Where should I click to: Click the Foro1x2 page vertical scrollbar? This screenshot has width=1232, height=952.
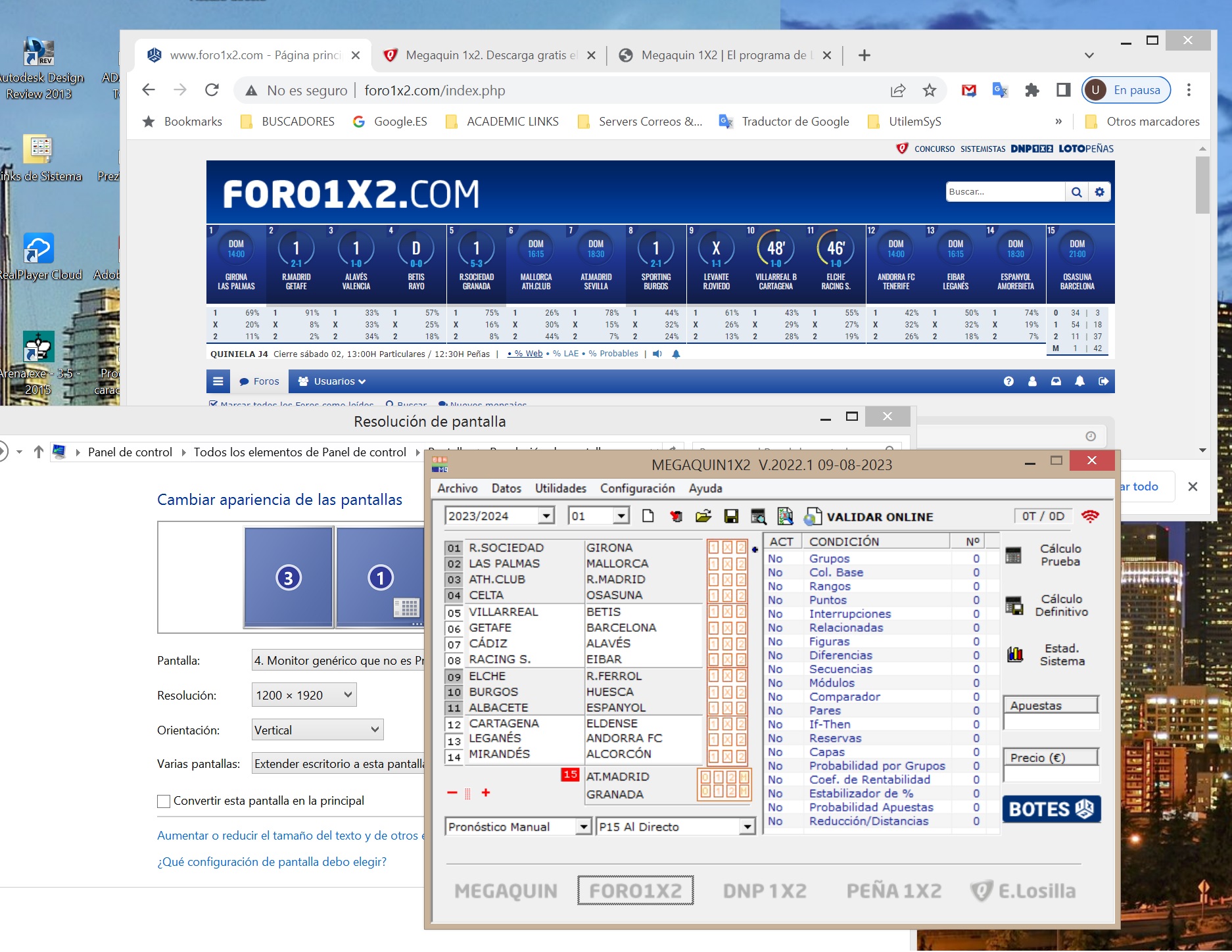[1202, 185]
